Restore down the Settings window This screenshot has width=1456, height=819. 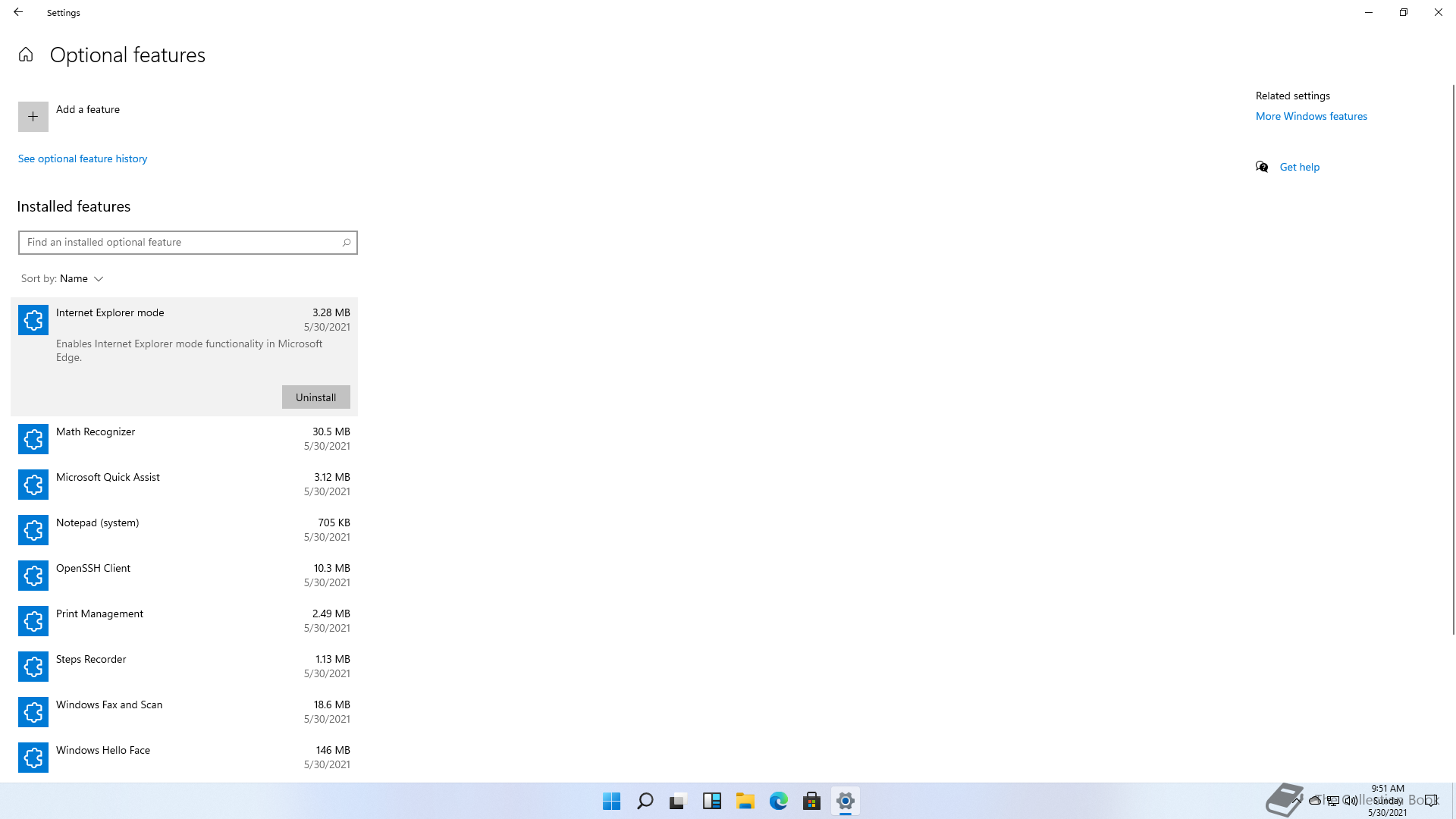coord(1404,12)
